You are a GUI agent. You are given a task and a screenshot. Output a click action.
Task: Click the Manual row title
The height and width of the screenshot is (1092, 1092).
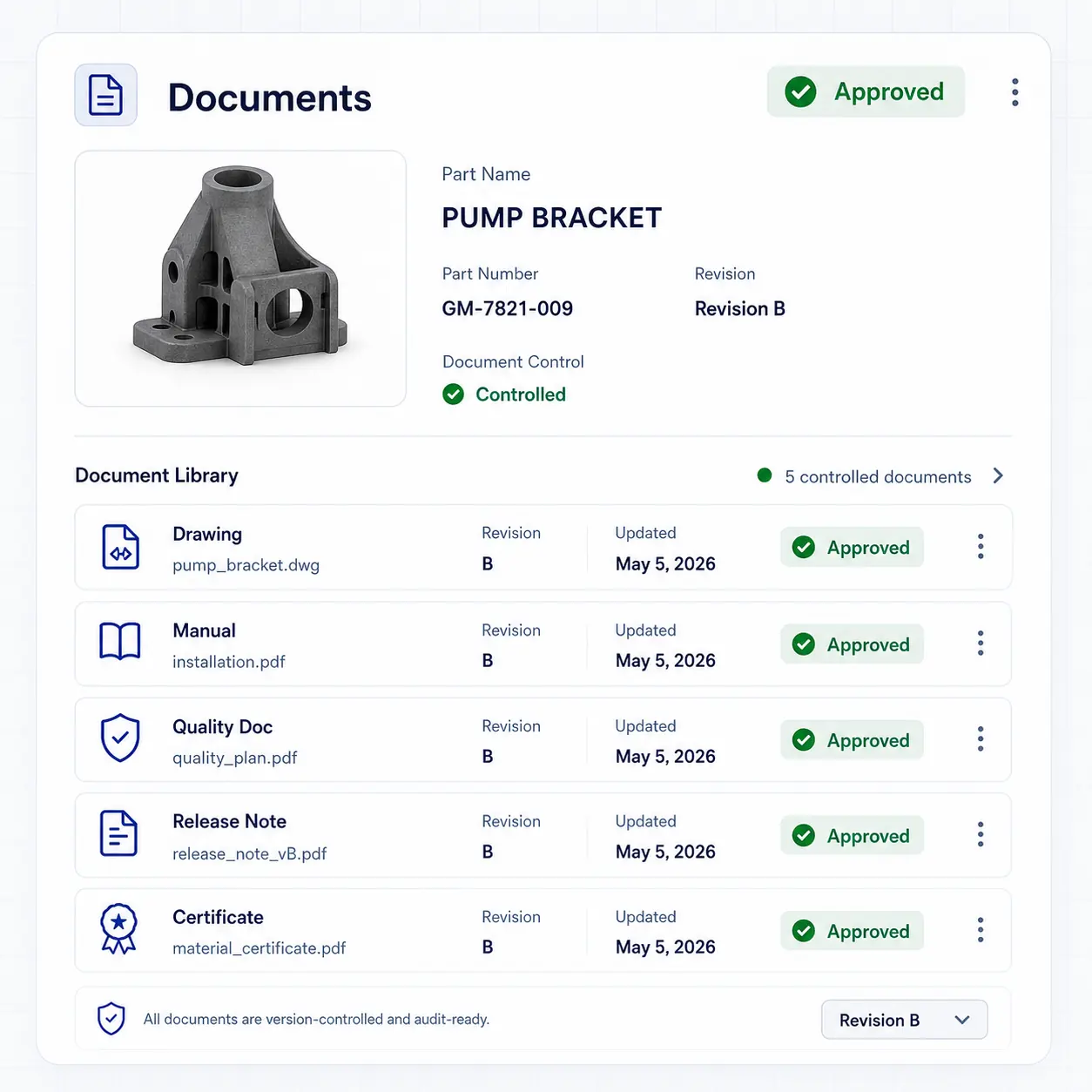tap(205, 630)
